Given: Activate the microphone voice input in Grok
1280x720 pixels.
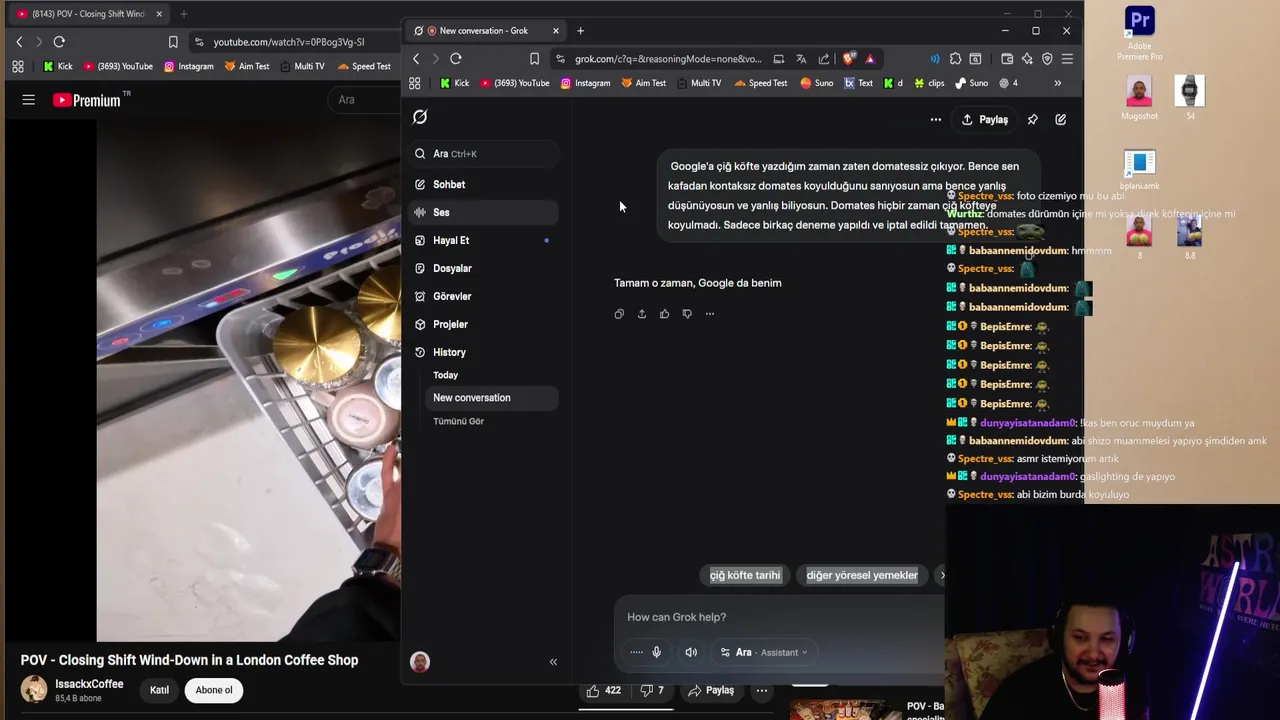Looking at the screenshot, I should pos(657,652).
